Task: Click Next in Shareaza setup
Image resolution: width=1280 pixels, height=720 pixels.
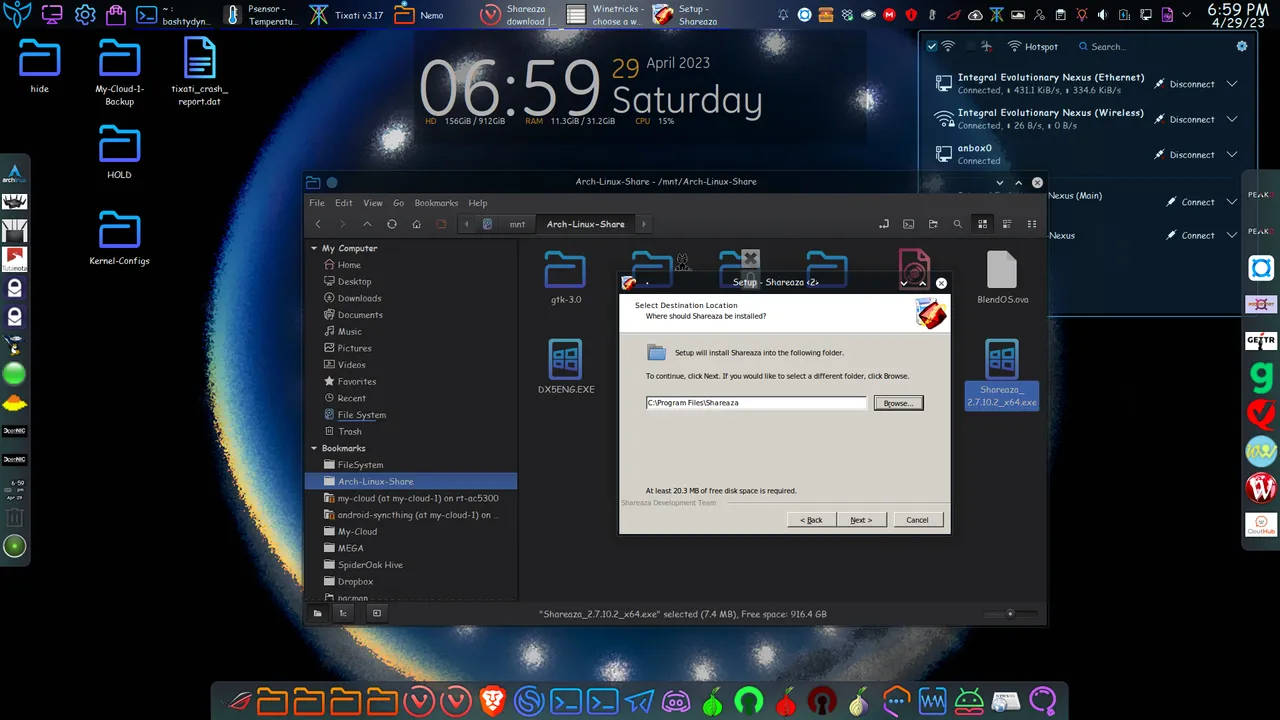Action: tap(861, 520)
